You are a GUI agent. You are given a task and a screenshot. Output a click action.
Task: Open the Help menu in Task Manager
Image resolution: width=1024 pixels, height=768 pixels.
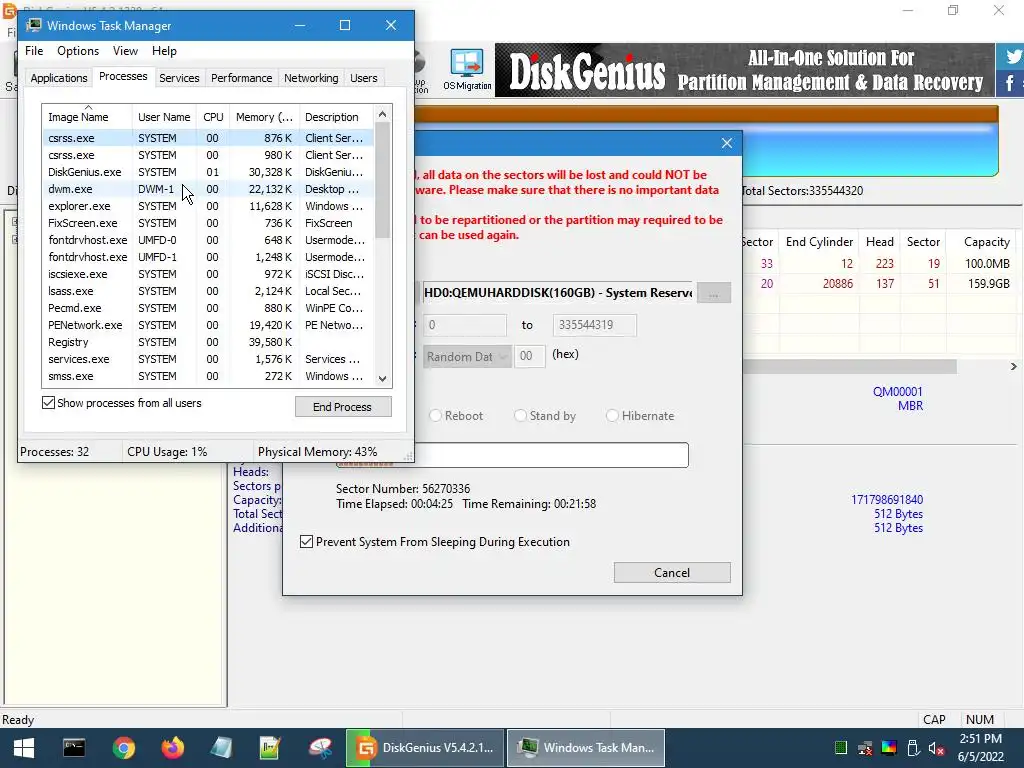pyautogui.click(x=164, y=51)
